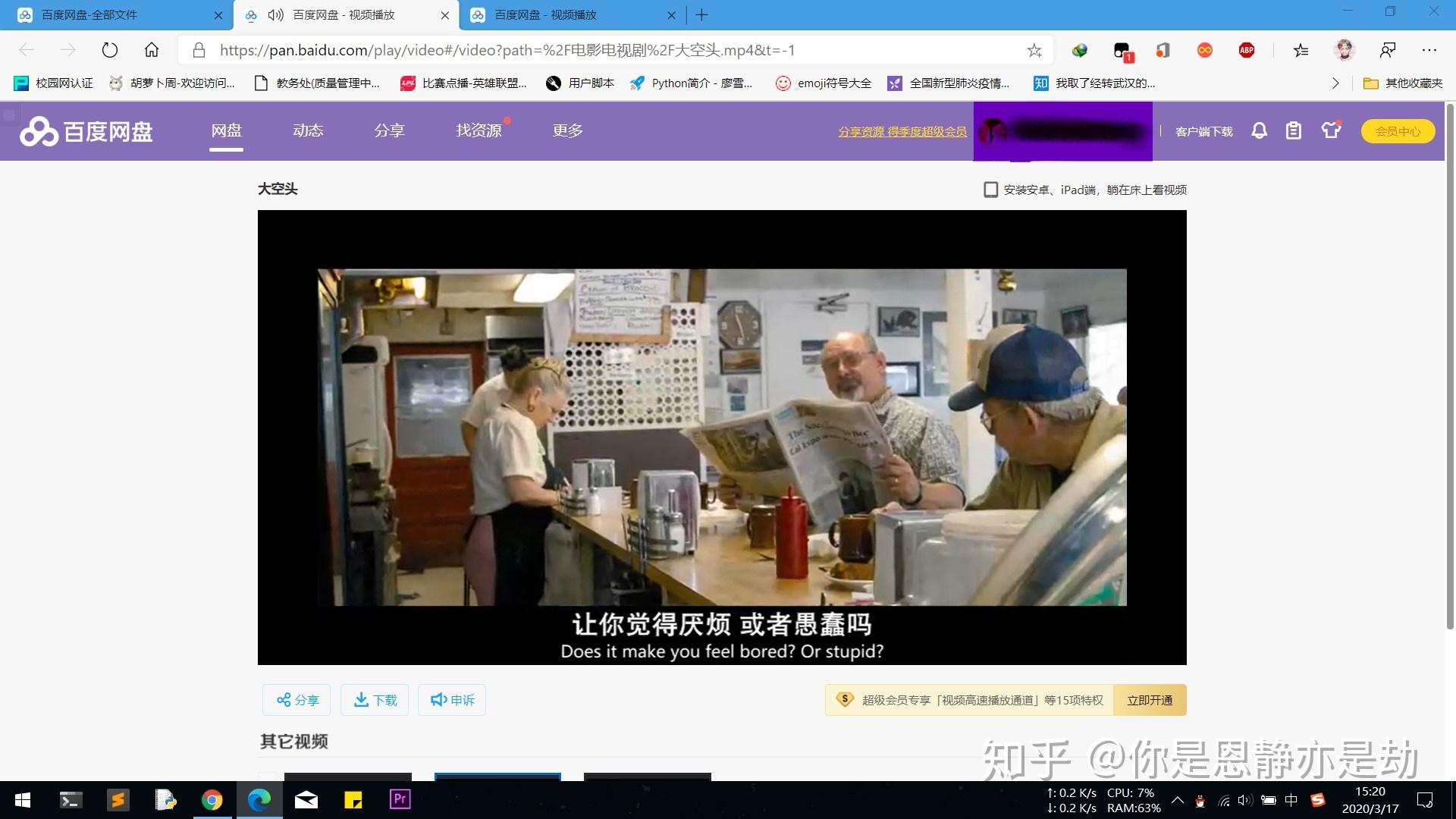Open a new browser tab
This screenshot has height=819, width=1456.
click(x=701, y=15)
